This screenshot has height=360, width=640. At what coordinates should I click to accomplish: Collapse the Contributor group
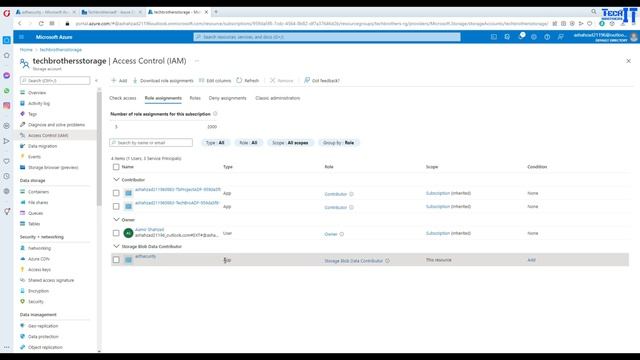[x=116, y=180]
